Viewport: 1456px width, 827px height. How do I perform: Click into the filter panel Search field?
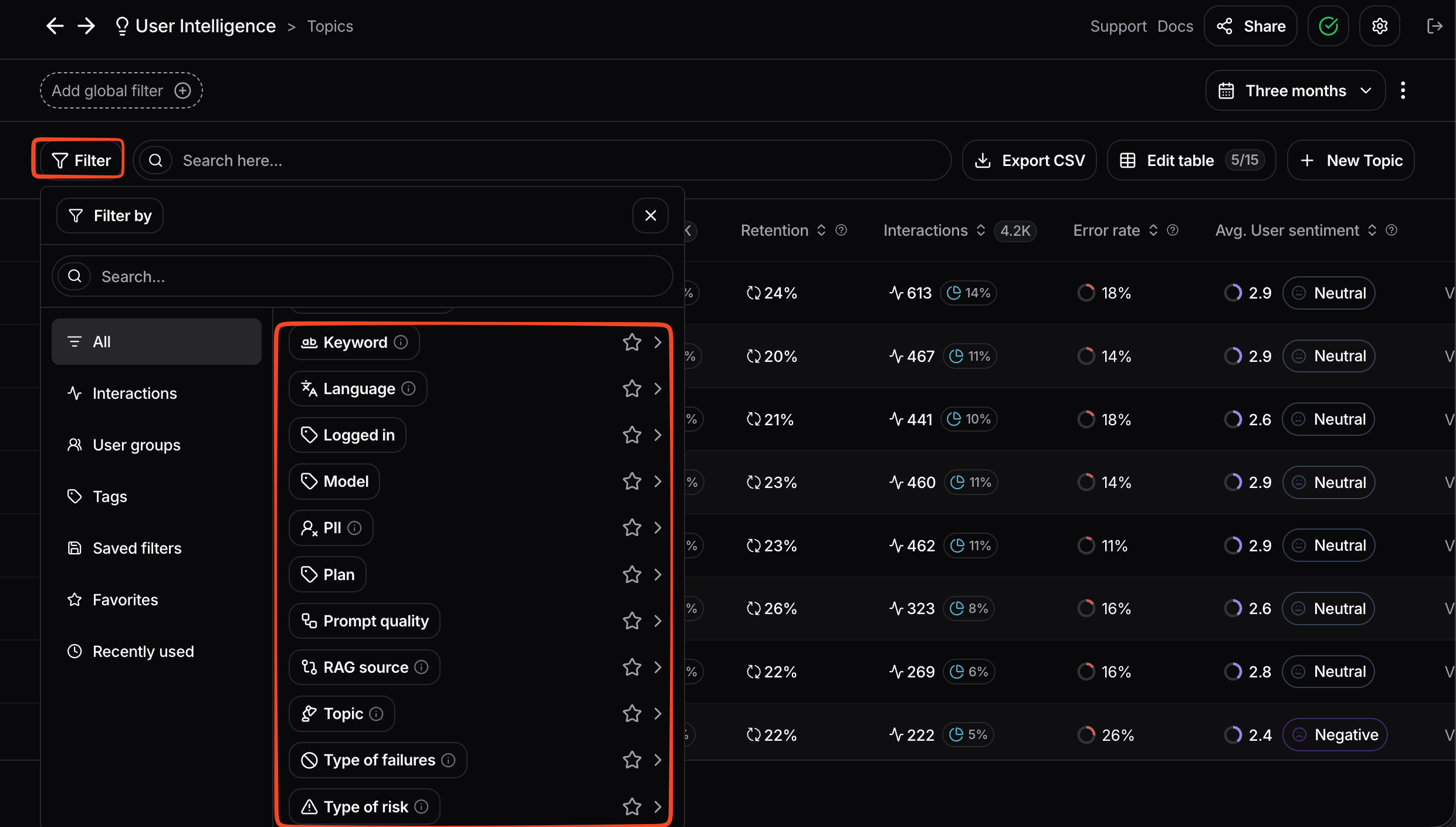362,276
